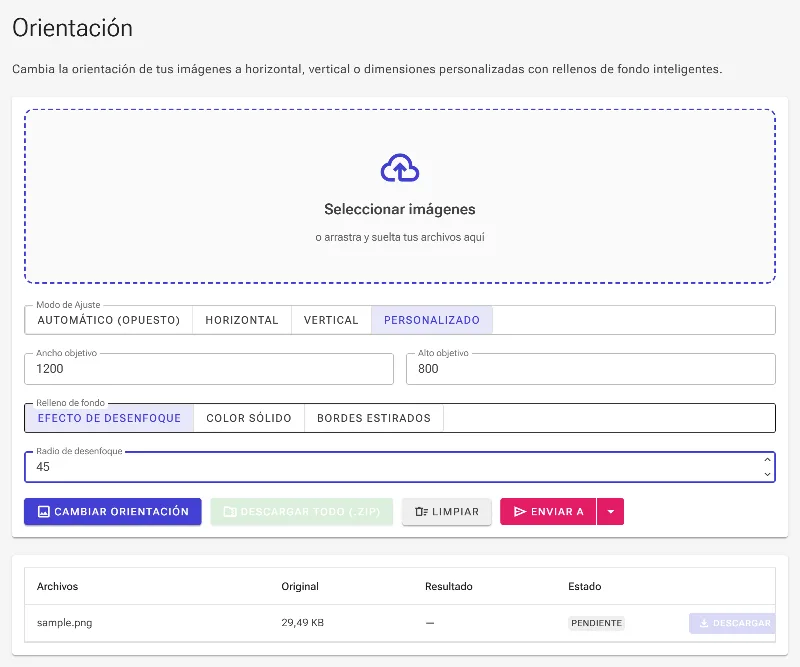Click the Alto objetivo input field
This screenshot has height=667, width=800.
591,368
